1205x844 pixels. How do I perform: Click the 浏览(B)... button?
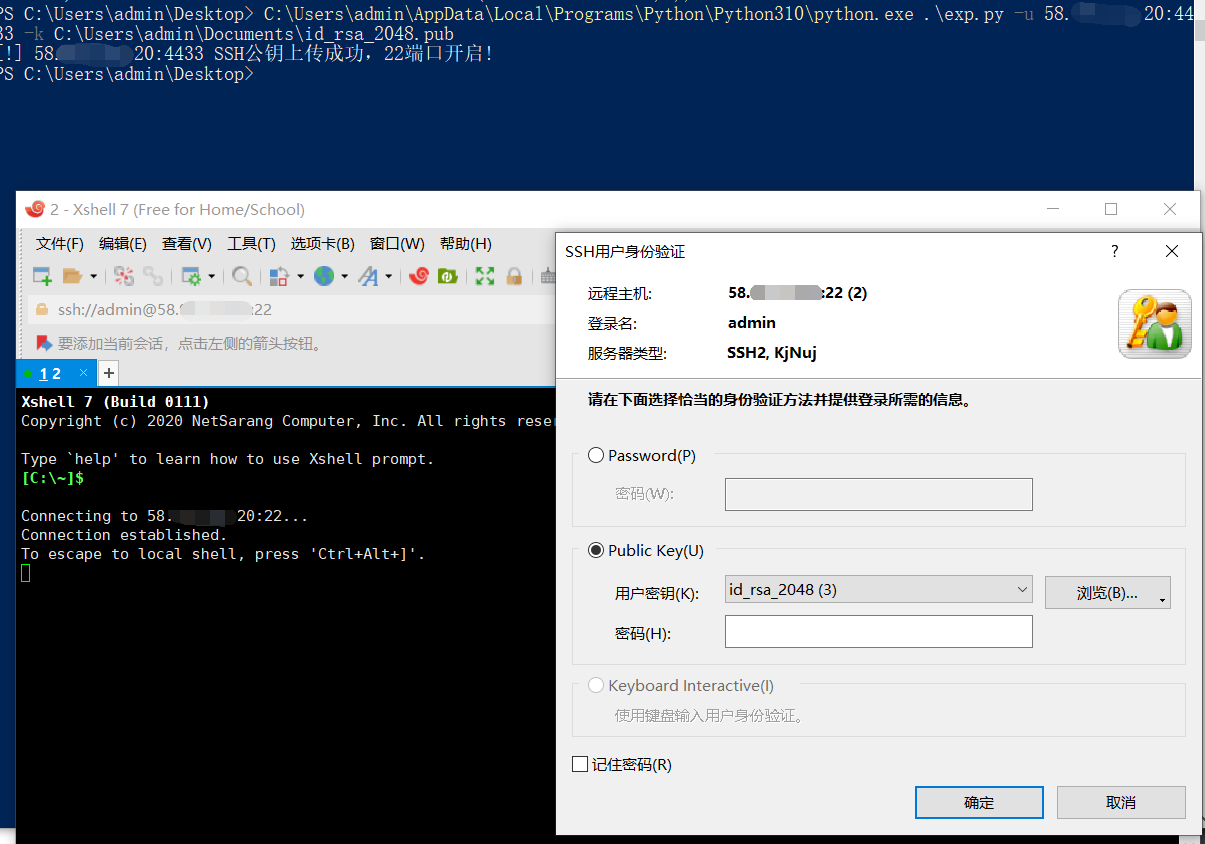tap(1107, 592)
